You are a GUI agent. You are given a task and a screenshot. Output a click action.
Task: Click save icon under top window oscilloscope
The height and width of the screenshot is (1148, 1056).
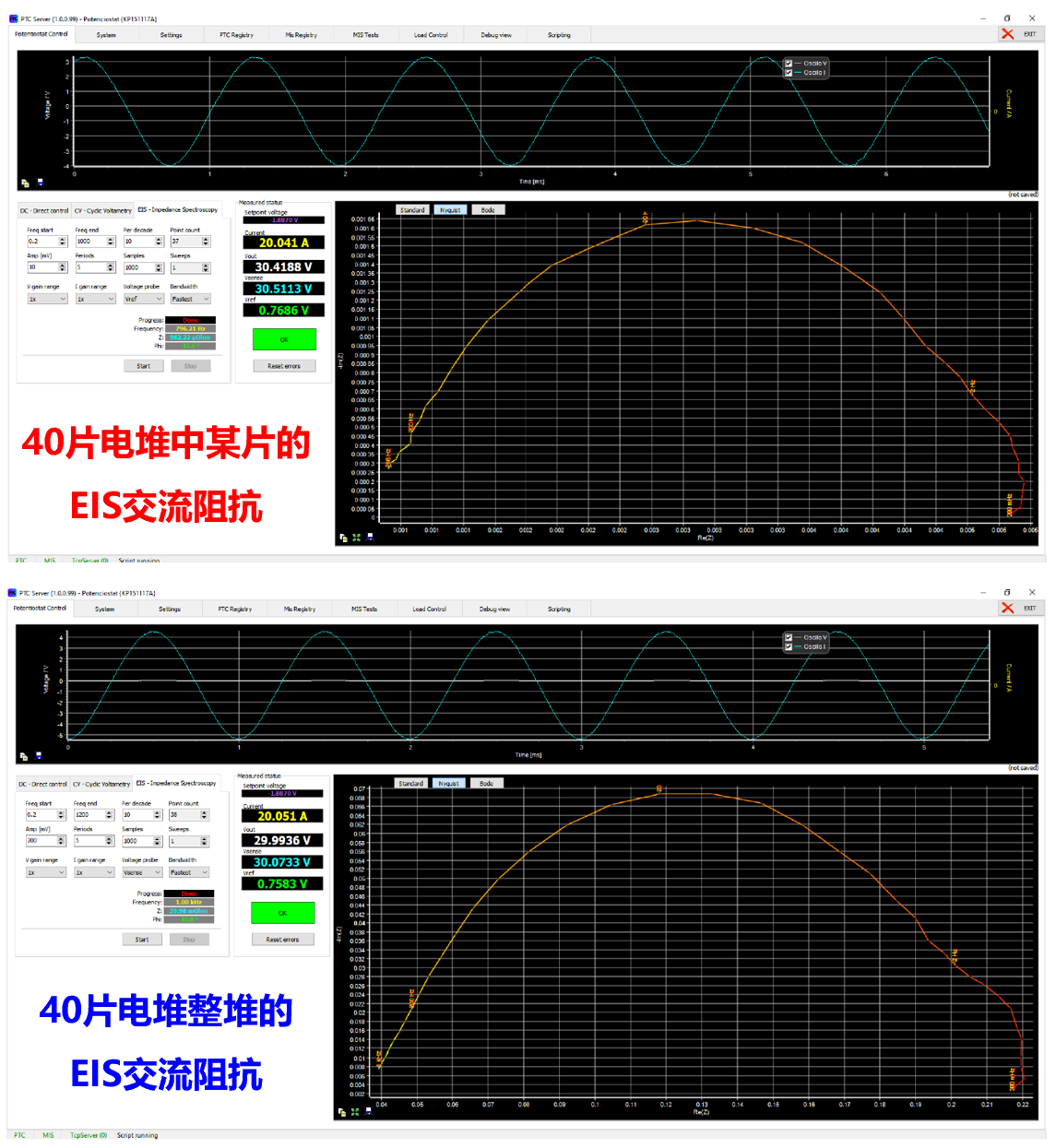tap(40, 183)
